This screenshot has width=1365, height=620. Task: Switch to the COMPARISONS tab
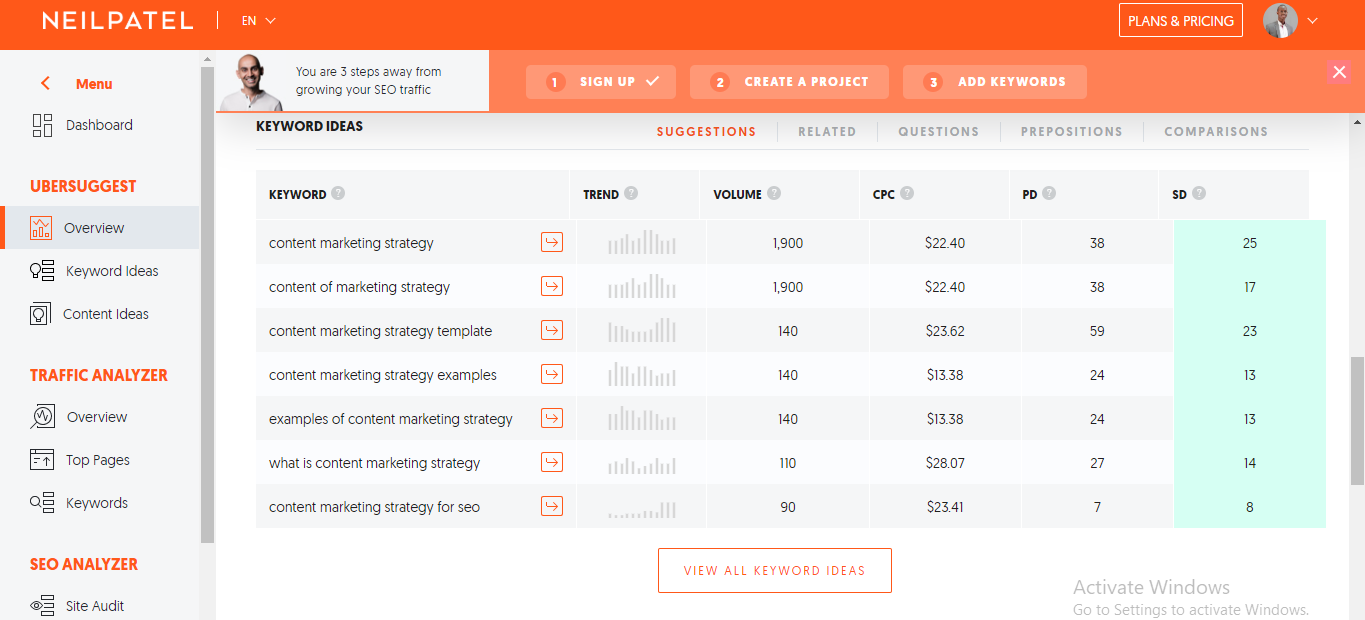click(x=1216, y=131)
